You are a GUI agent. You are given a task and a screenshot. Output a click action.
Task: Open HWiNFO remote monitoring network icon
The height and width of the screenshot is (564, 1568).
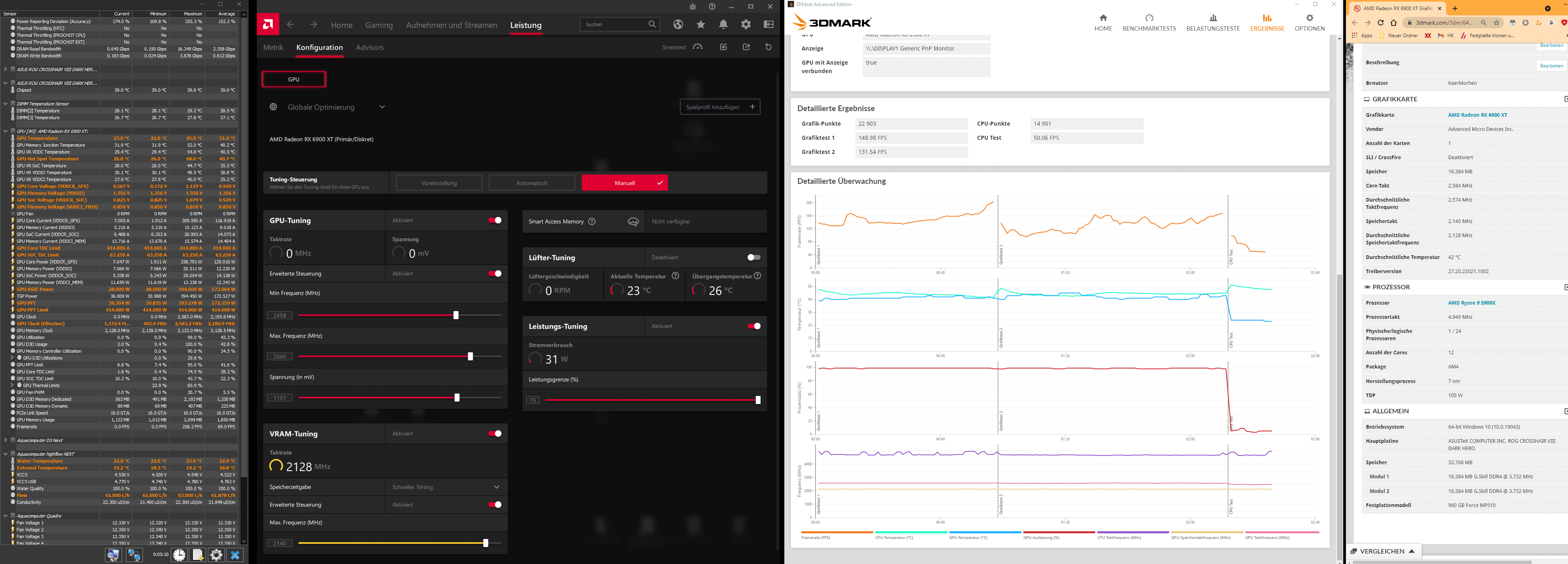[134, 555]
